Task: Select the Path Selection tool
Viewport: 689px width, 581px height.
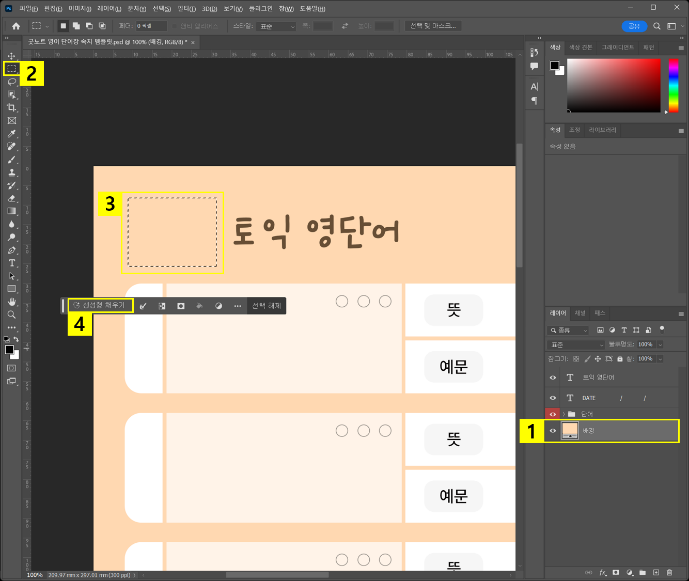Action: (11, 276)
